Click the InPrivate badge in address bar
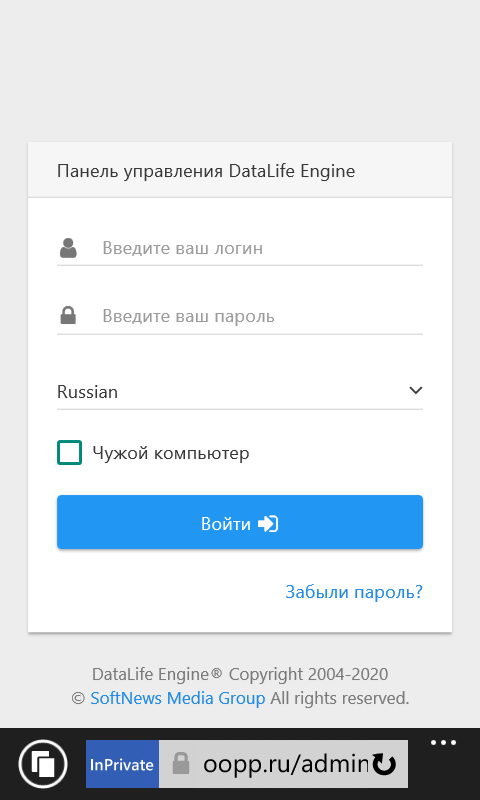This screenshot has width=480, height=800. coord(122,764)
